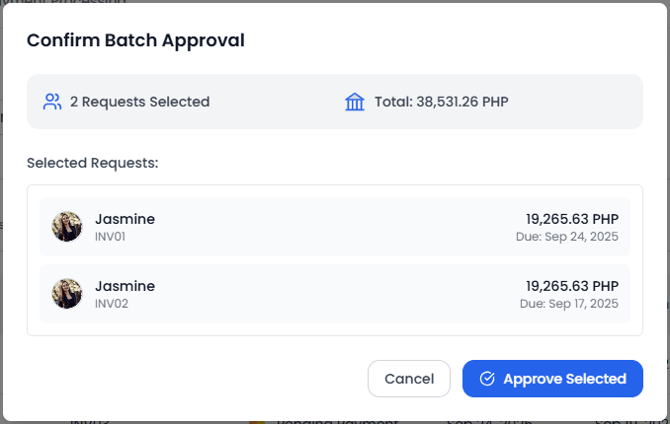Viewport: 670px width, 424px height.
Task: Cancel the batch approval
Action: pos(409,379)
